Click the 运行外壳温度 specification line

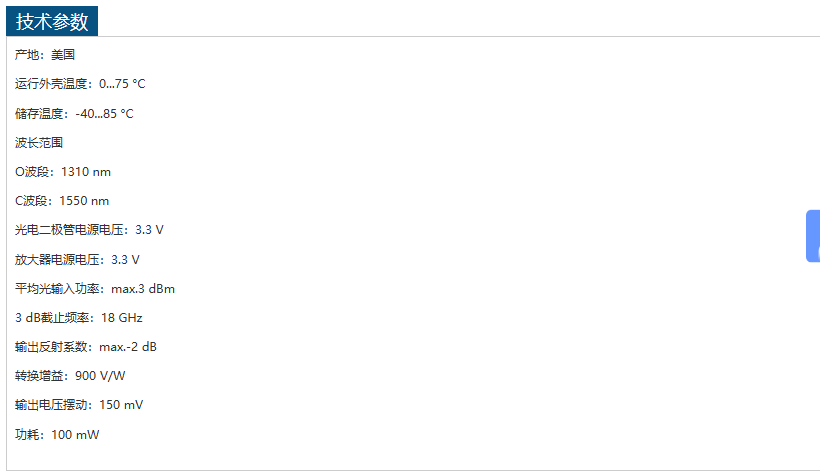coord(80,84)
